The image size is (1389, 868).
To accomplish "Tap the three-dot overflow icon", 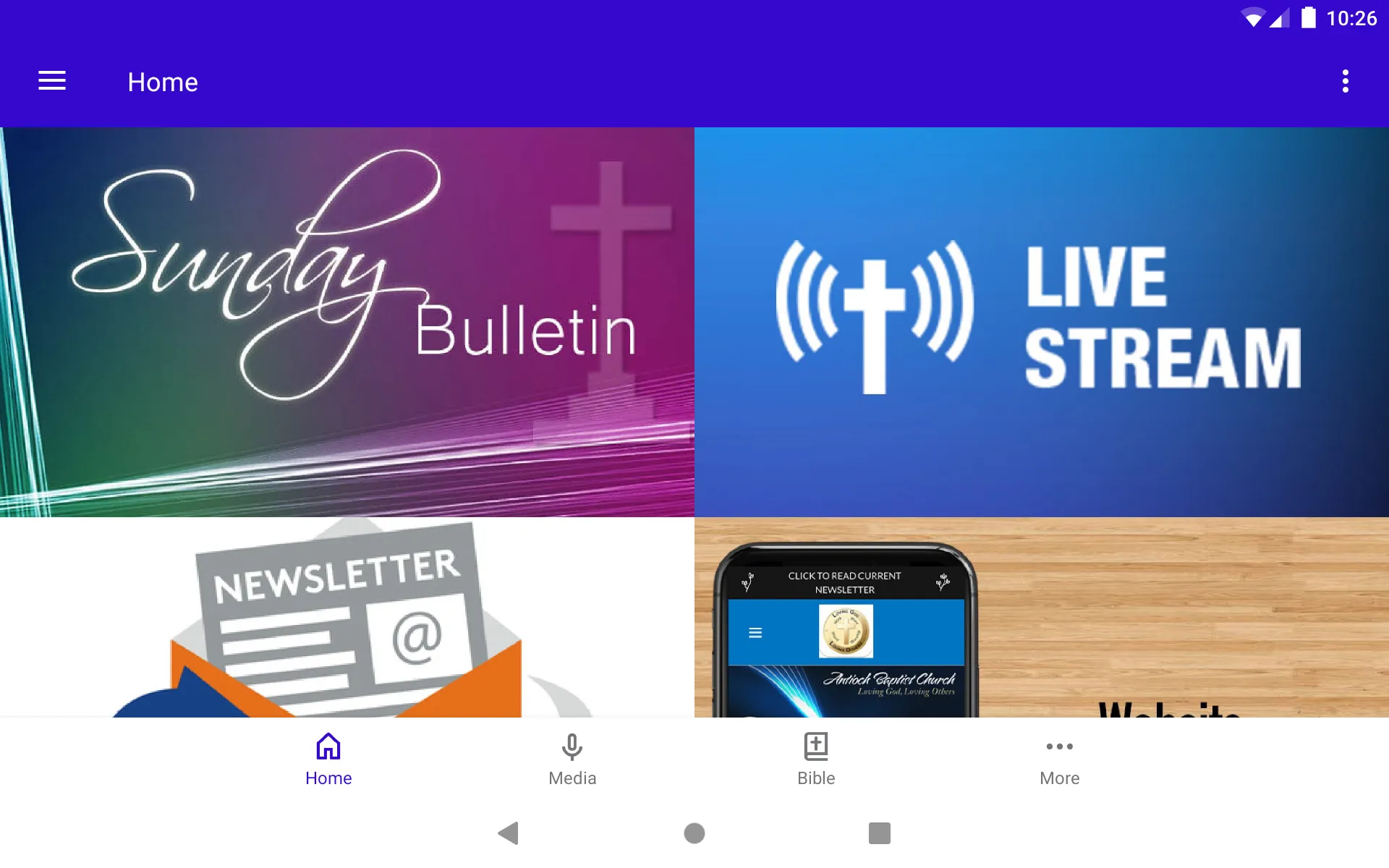I will [x=1346, y=82].
